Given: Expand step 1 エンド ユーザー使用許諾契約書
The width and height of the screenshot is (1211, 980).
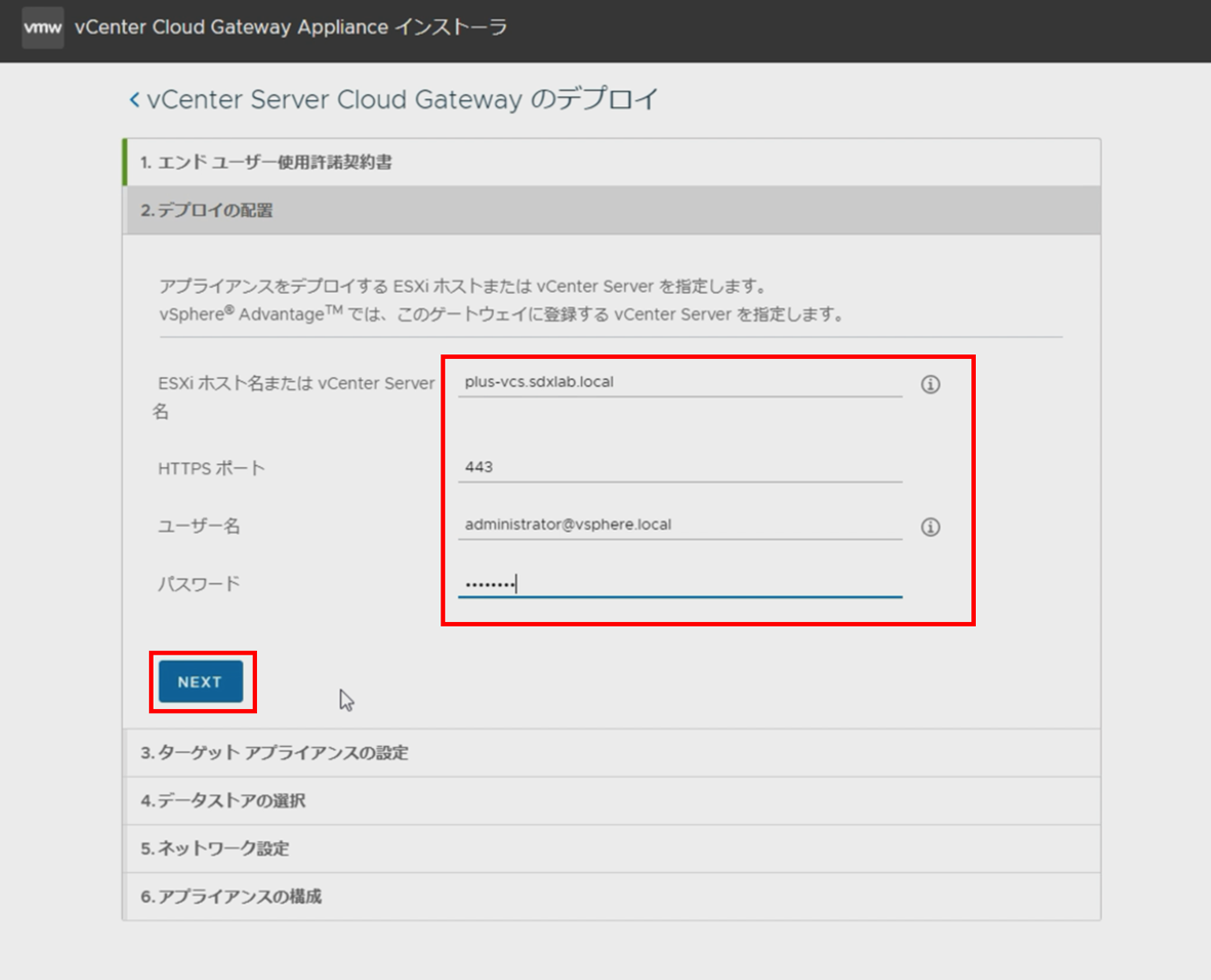Looking at the screenshot, I should (612, 162).
